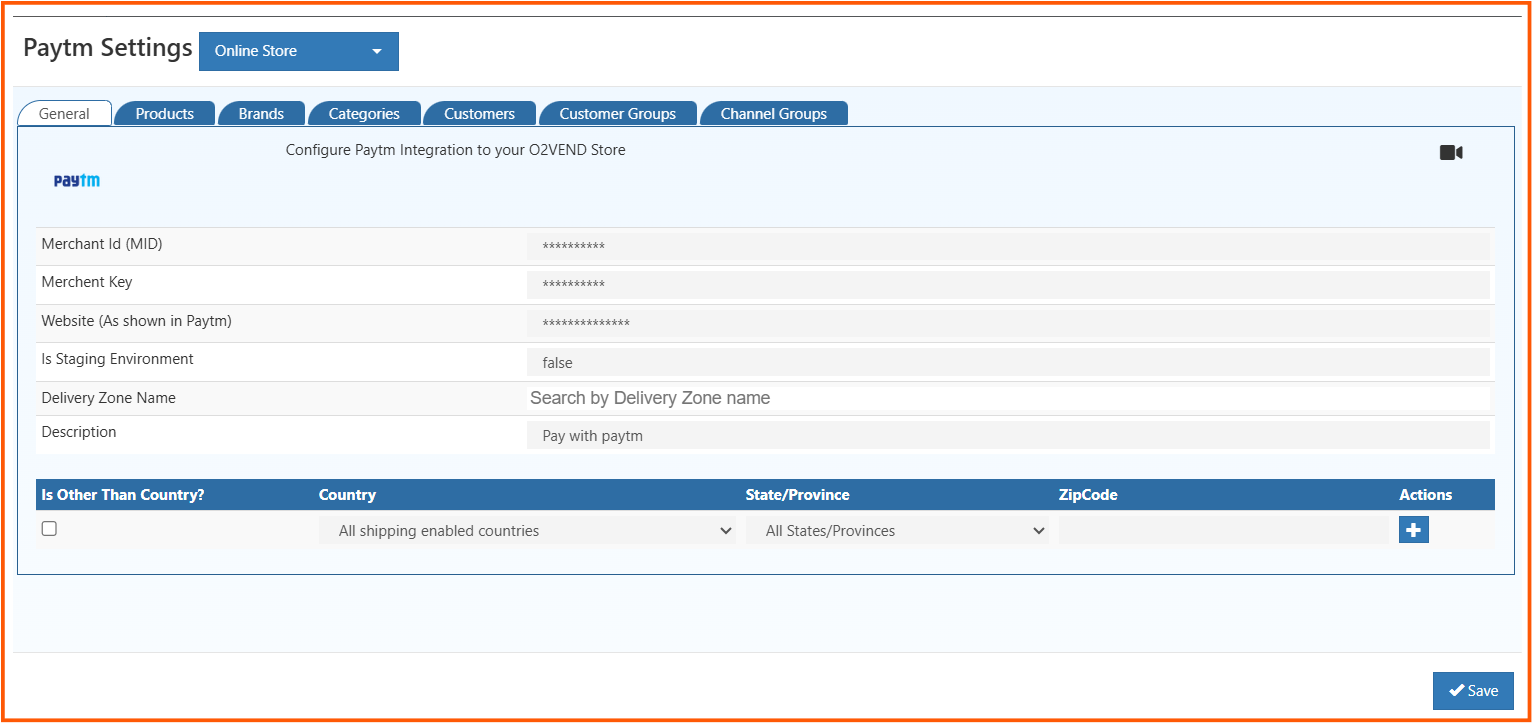Toggle the Is Other Than Country checkbox
This screenshot has height=723, width=1532.
[49, 529]
